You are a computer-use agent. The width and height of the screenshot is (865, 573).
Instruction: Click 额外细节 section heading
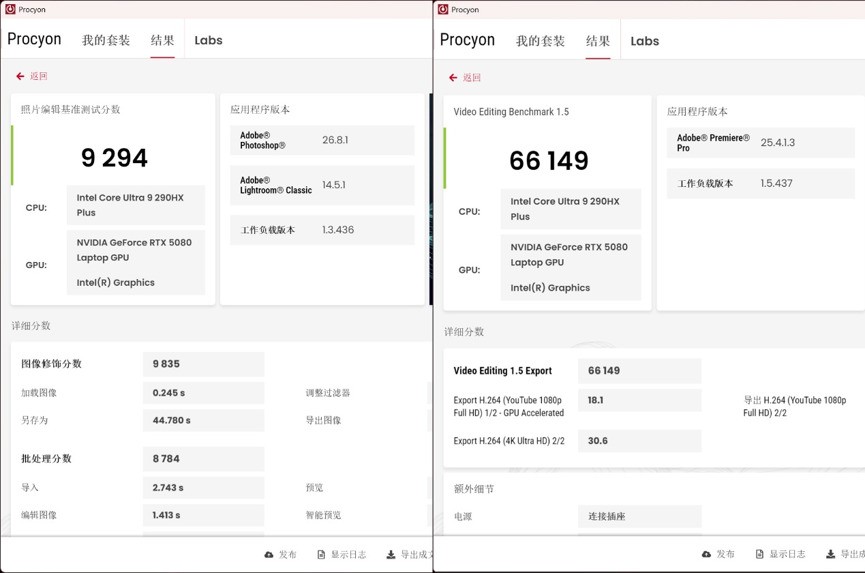474,489
